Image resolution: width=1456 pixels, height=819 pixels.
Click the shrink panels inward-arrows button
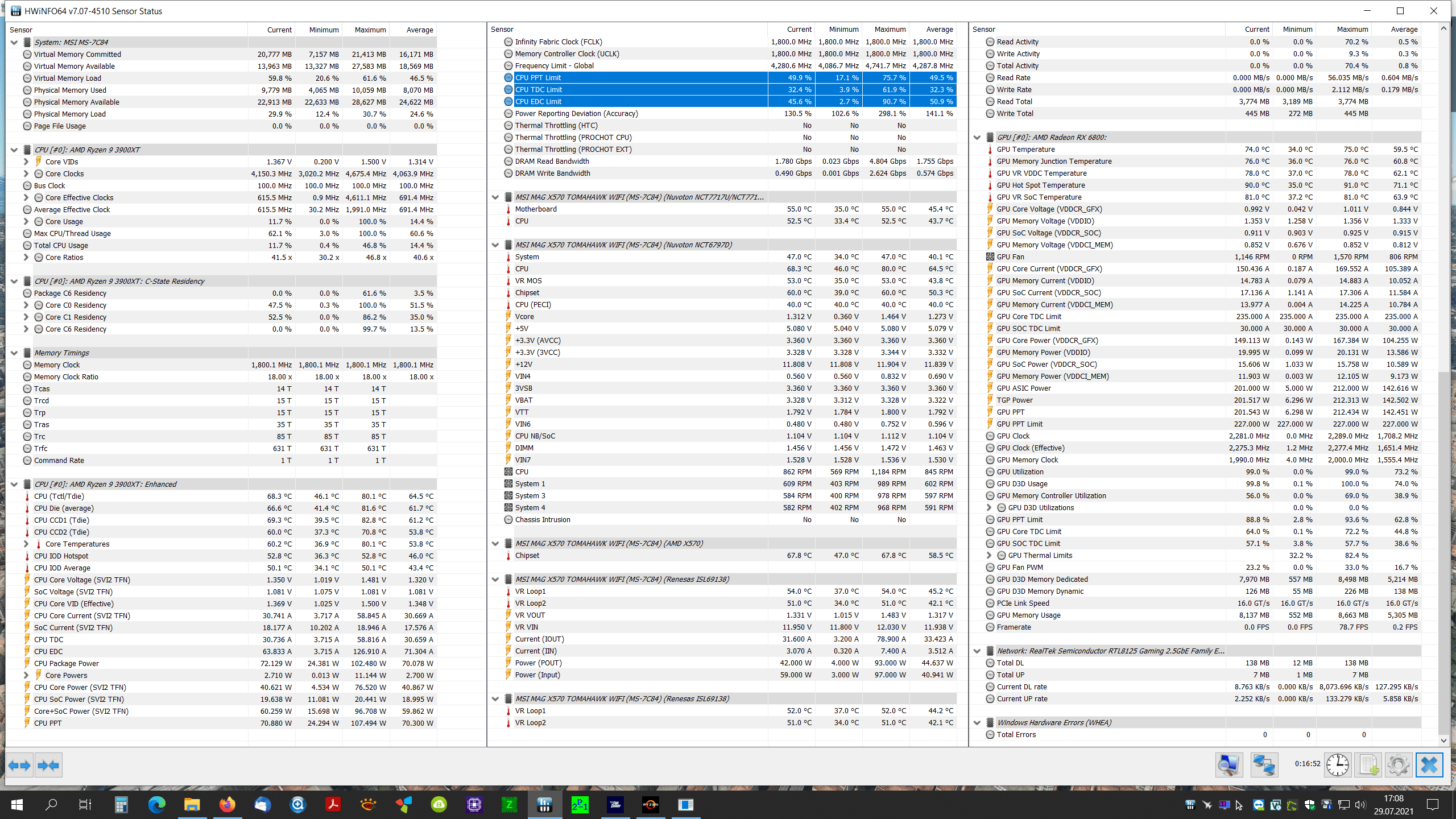[48, 765]
